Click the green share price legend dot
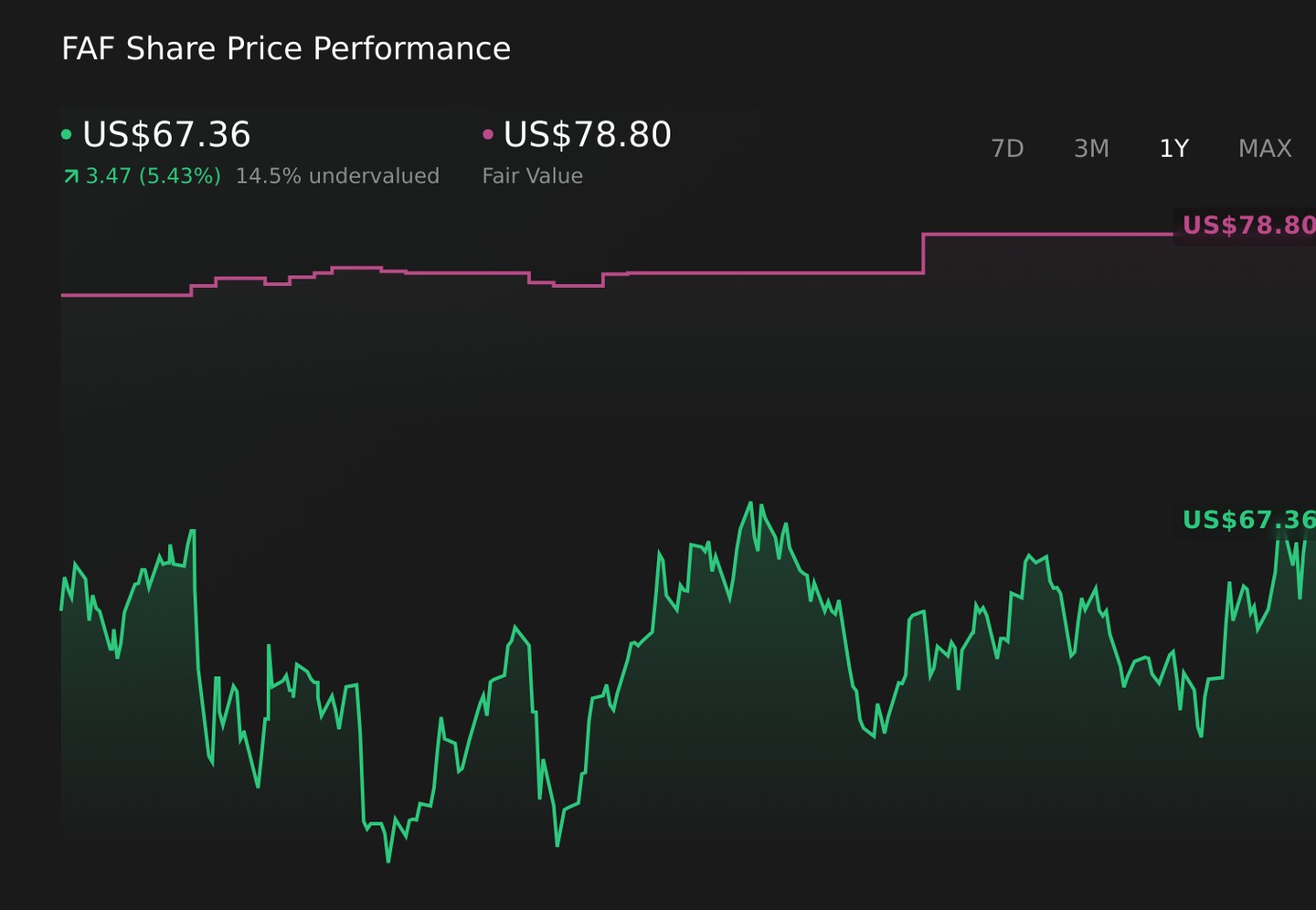1316x910 pixels. point(66,134)
